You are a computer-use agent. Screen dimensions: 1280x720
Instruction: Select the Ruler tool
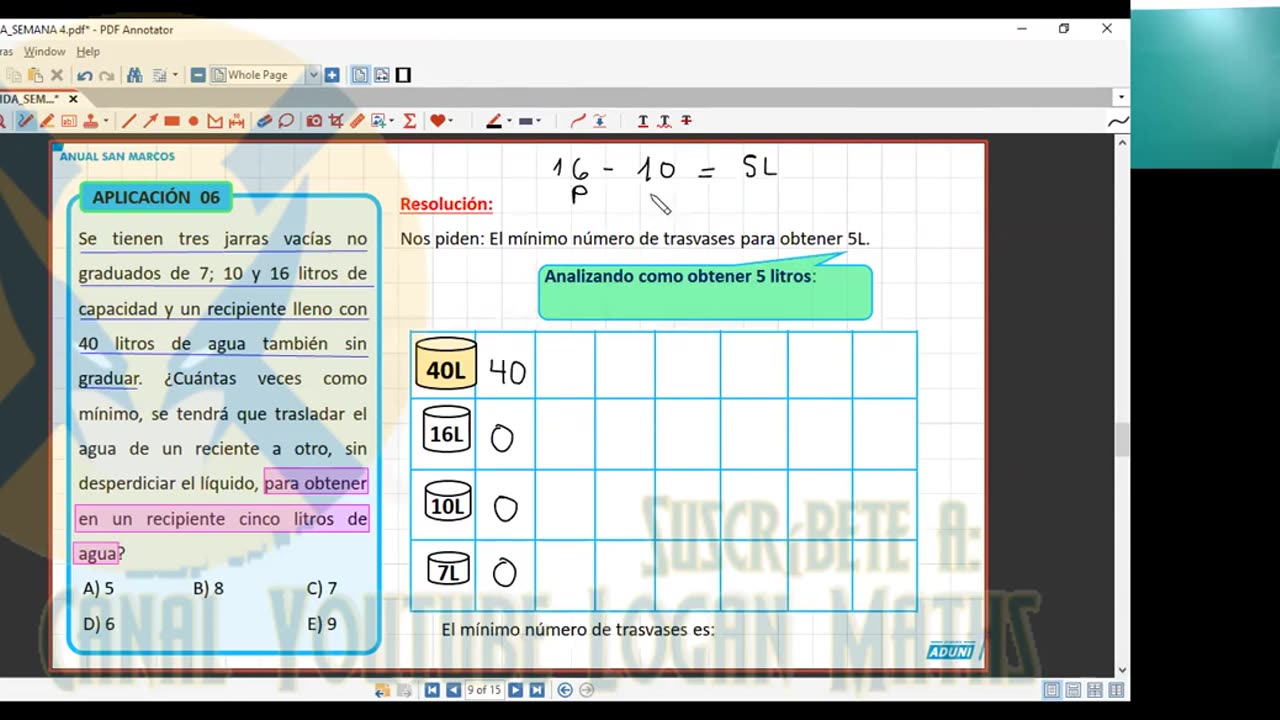click(x=358, y=121)
